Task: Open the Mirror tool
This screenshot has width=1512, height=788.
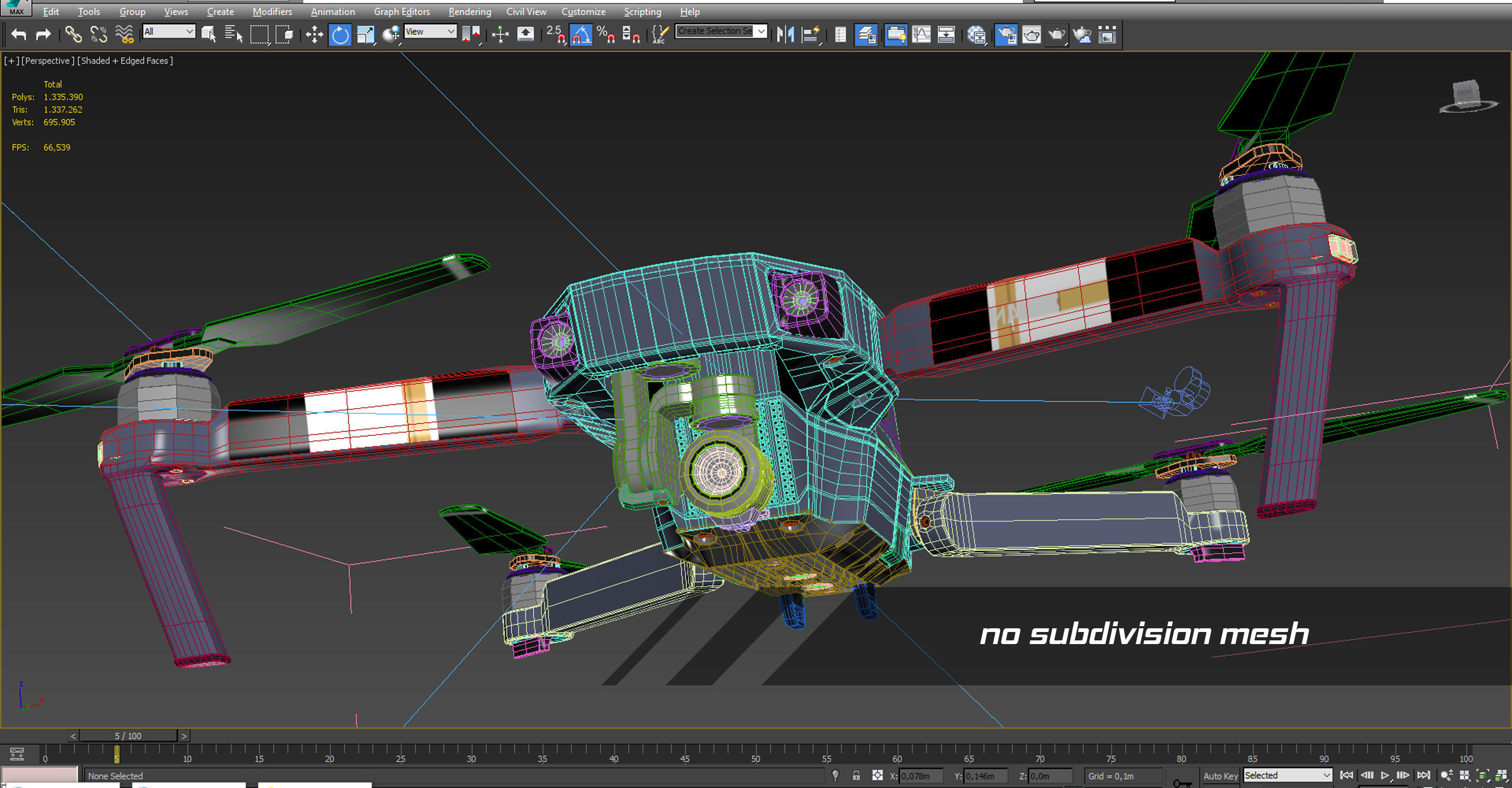Action: point(785,35)
